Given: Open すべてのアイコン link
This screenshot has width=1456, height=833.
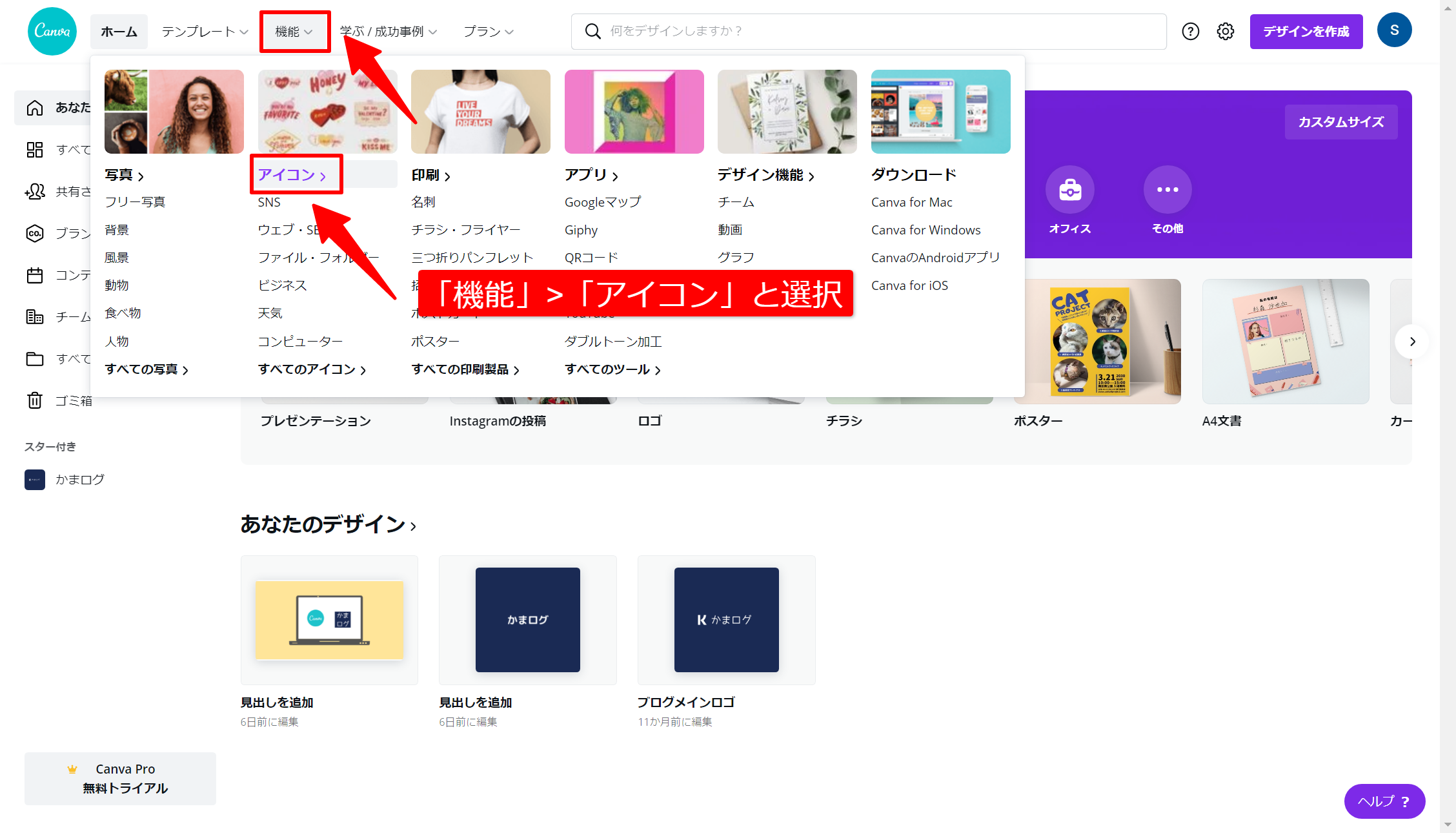Looking at the screenshot, I should point(312,369).
